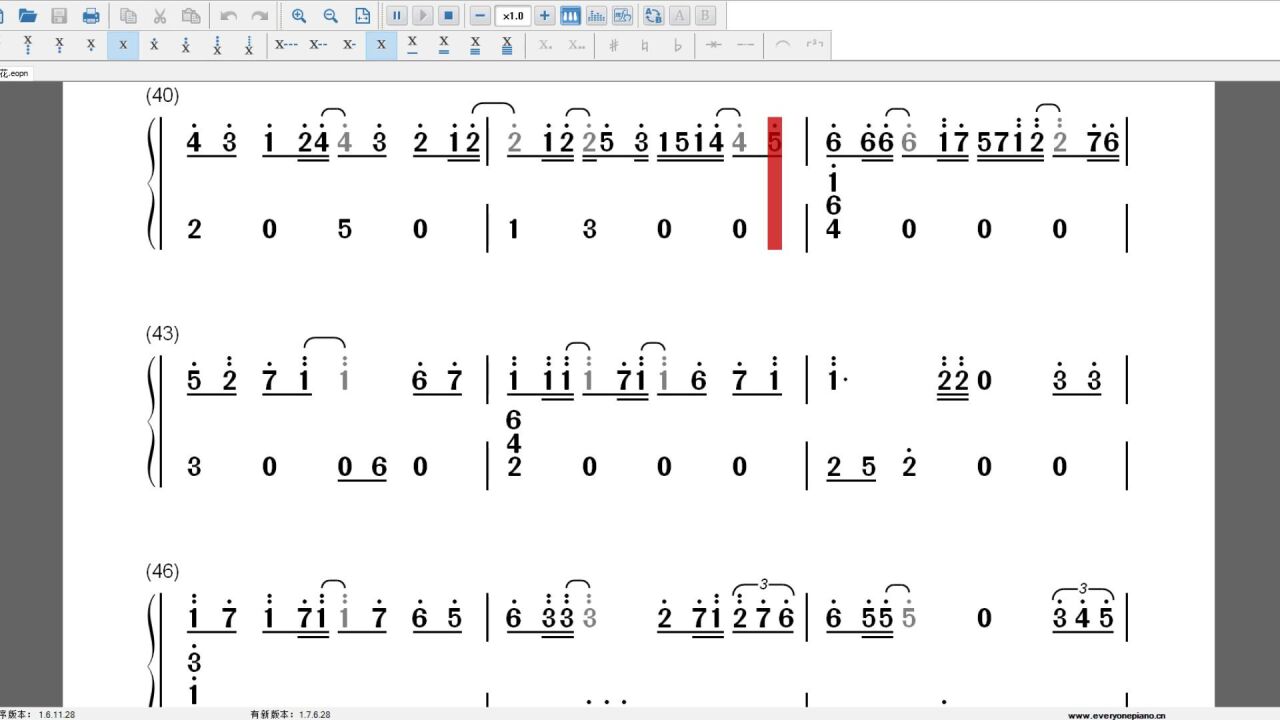Toggle the piano keyboard display icon
The height and width of the screenshot is (720, 1280).
(571, 15)
